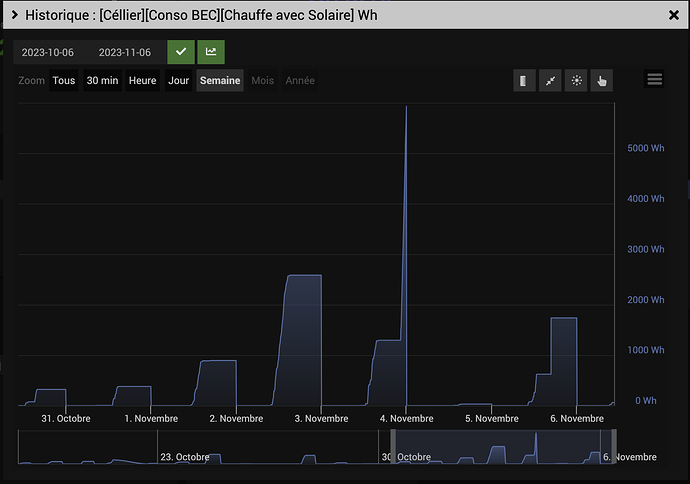Select the Semaine zoom range
The width and height of the screenshot is (690, 484).
220,81
